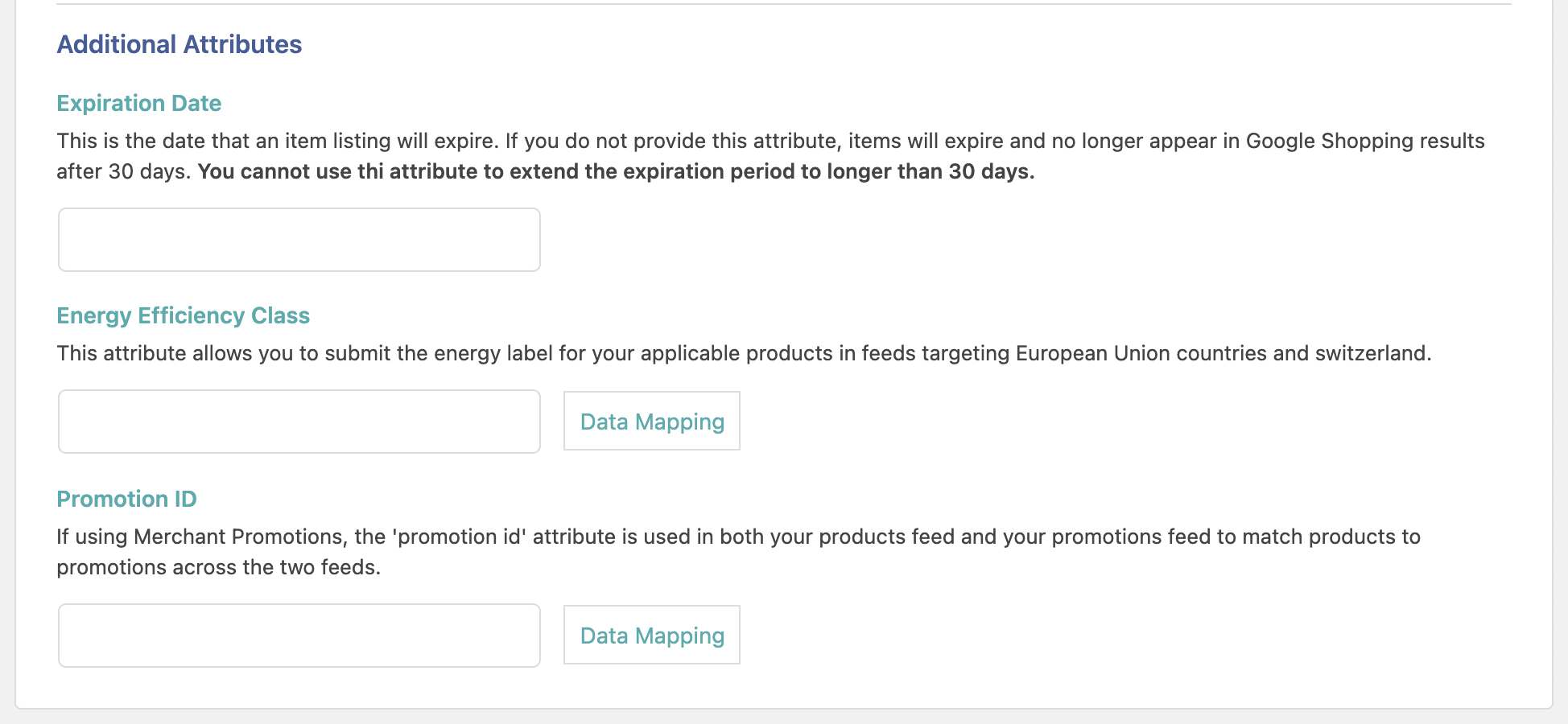Click the word 'switzerland' in the energy description

1372,353
